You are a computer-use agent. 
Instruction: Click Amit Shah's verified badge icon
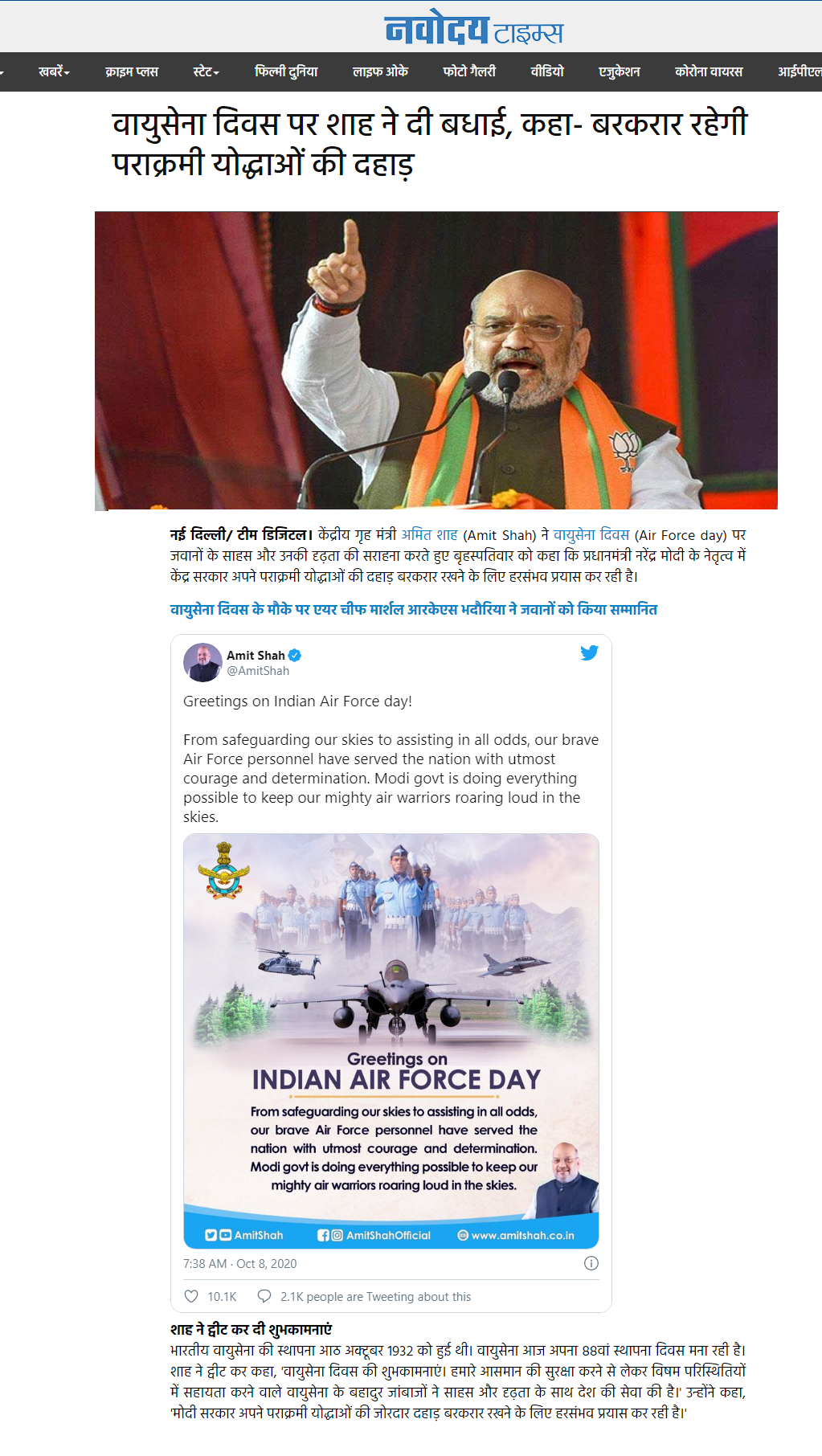295,655
